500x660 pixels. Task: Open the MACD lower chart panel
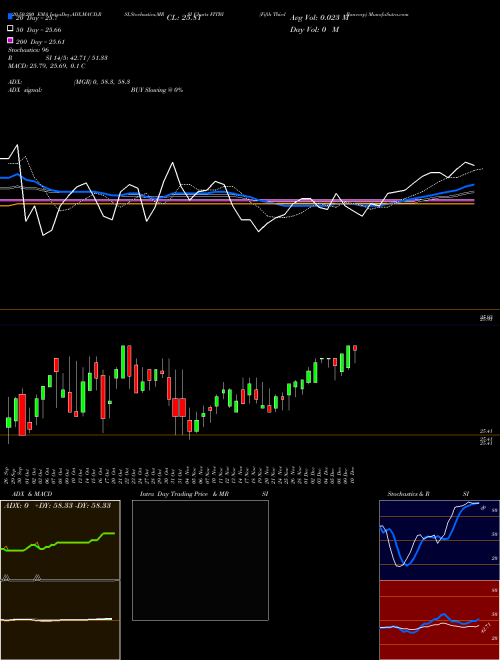(60, 620)
